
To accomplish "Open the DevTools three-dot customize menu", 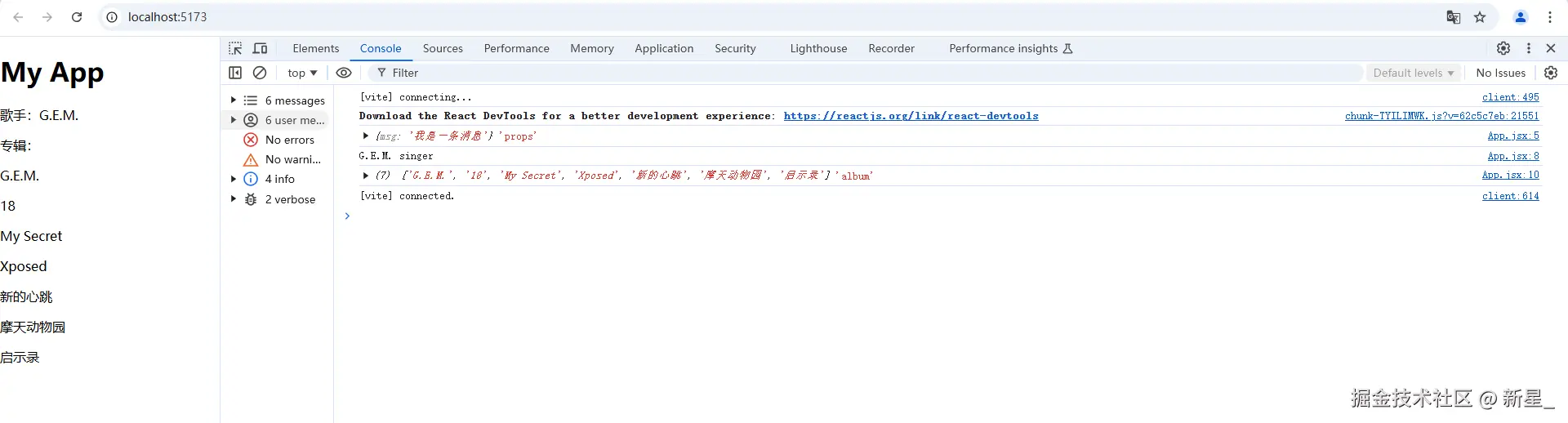I will (1529, 48).
